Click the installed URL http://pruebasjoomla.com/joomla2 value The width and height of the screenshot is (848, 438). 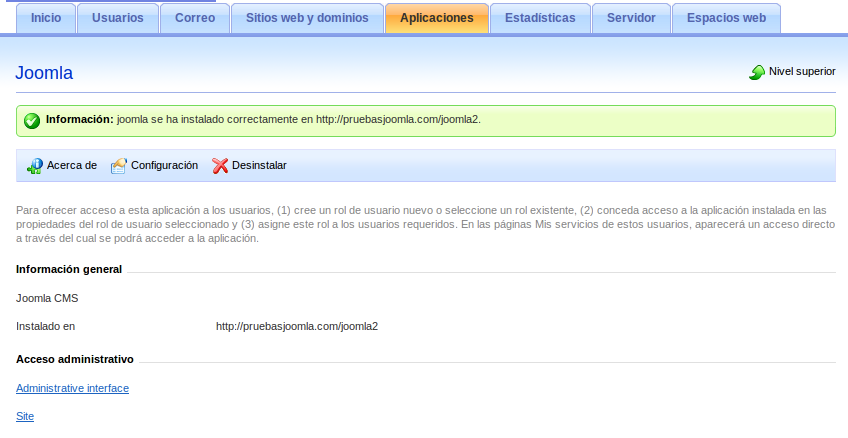click(297, 327)
